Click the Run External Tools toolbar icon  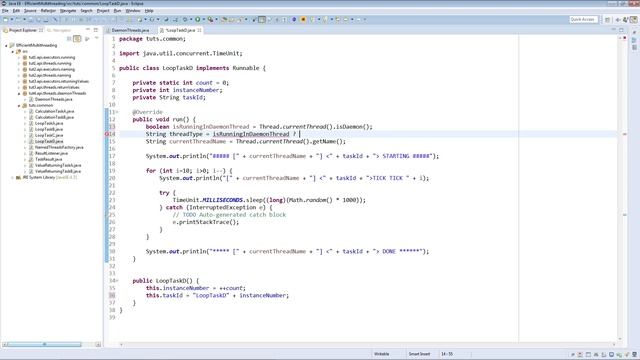[x=210, y=19]
